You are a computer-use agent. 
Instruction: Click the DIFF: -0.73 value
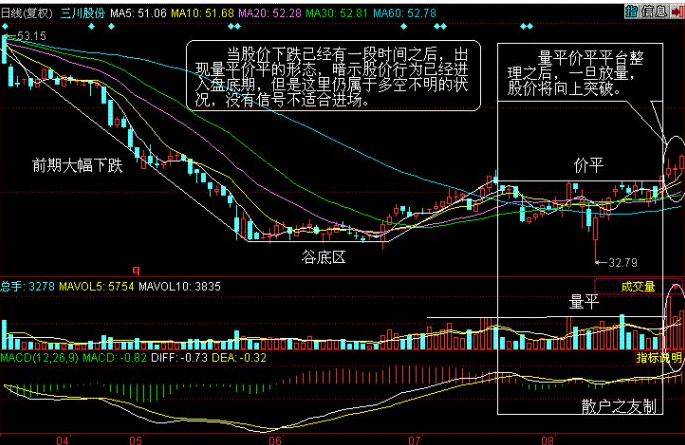[x=179, y=358]
